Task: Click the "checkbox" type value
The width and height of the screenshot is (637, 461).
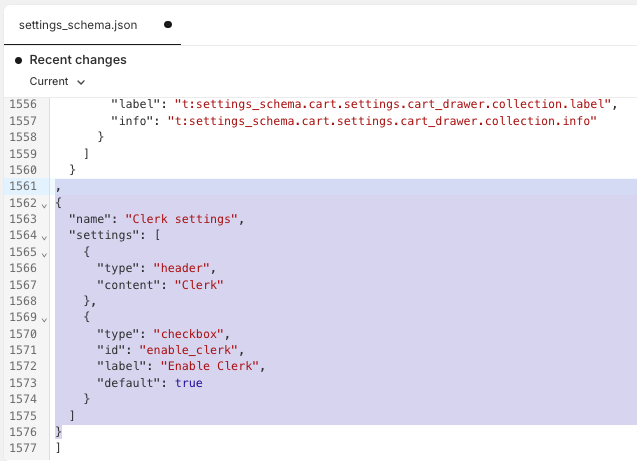Action: [x=188, y=334]
